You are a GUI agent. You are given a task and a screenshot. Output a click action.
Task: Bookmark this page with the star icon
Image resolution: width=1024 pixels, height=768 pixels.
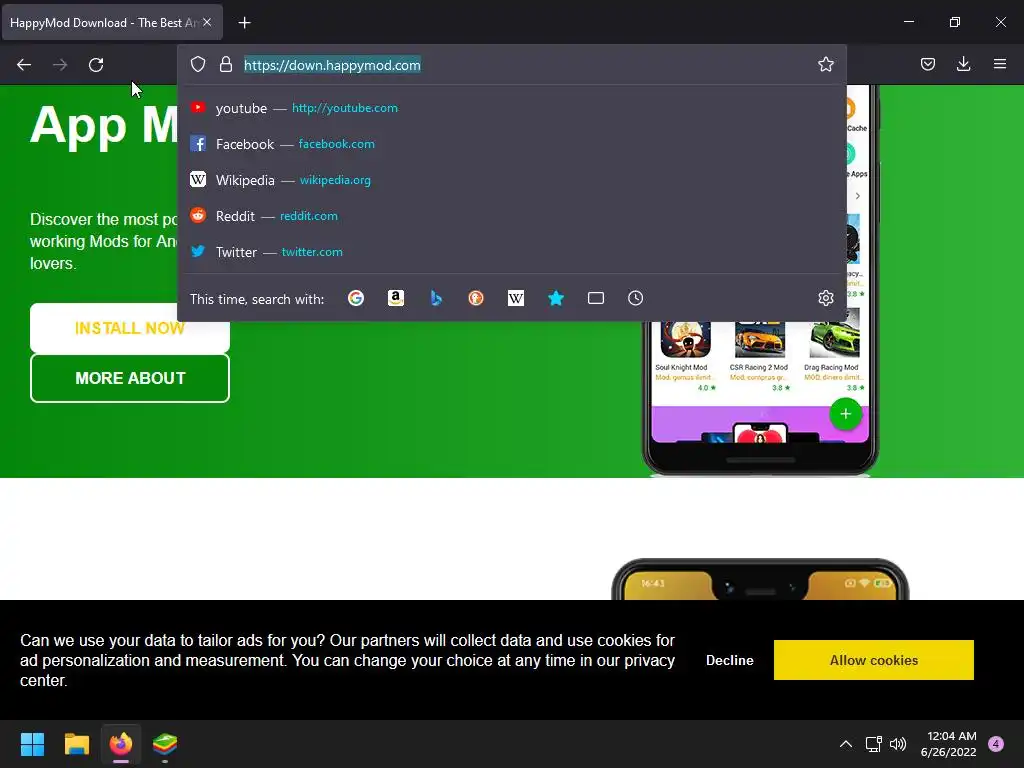(825, 64)
